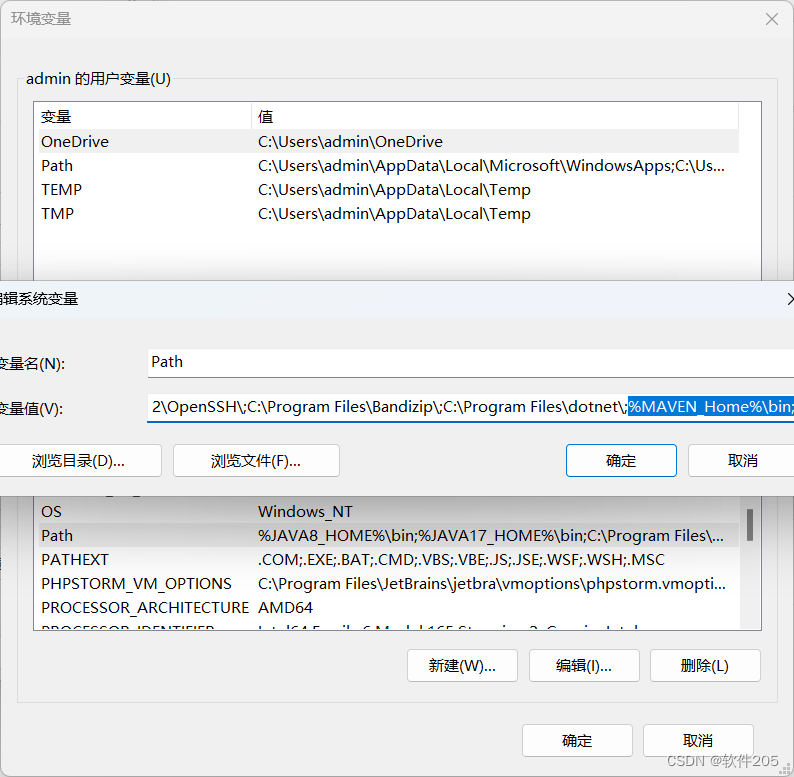Select the OneDrive user variable row
Screen dimensions: 794x777
pos(388,141)
